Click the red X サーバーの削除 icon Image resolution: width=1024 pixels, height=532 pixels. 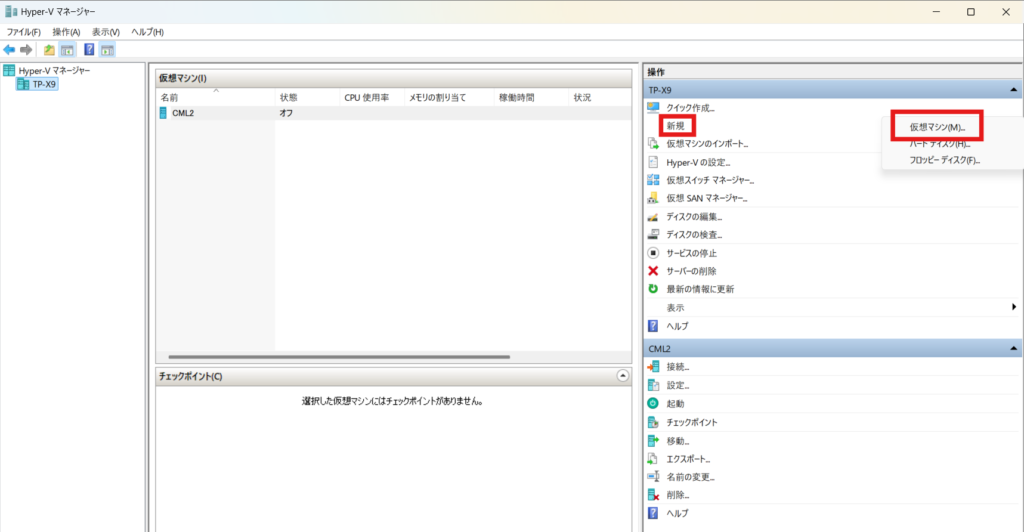click(x=653, y=271)
